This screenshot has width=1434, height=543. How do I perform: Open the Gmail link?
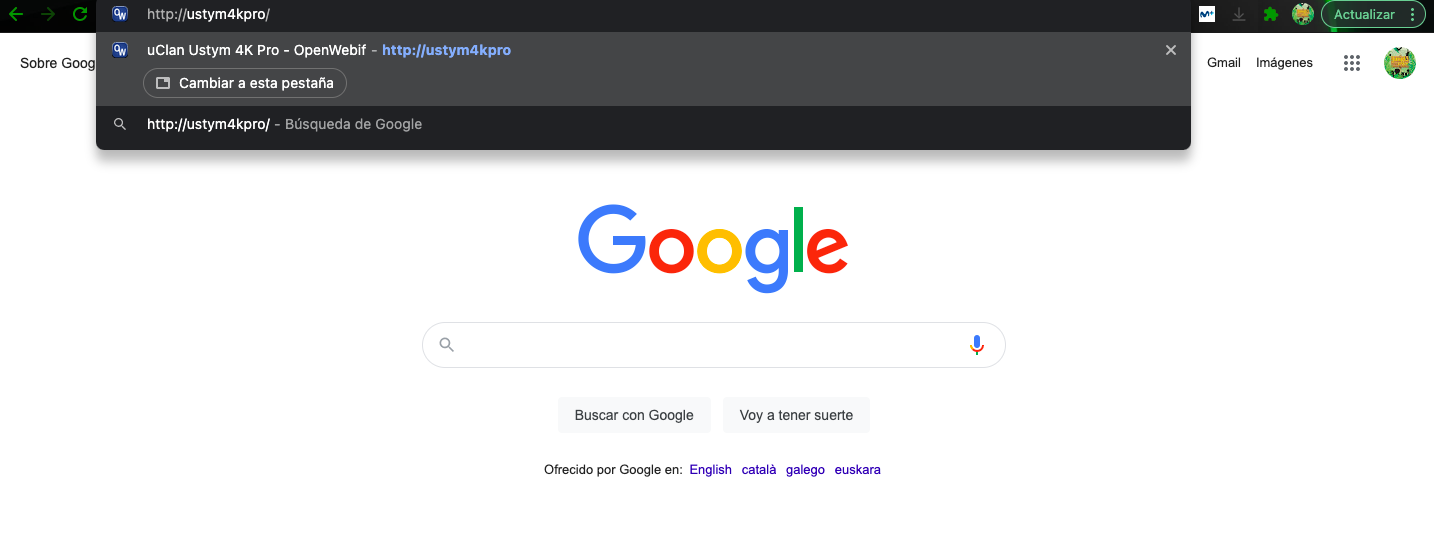1223,63
